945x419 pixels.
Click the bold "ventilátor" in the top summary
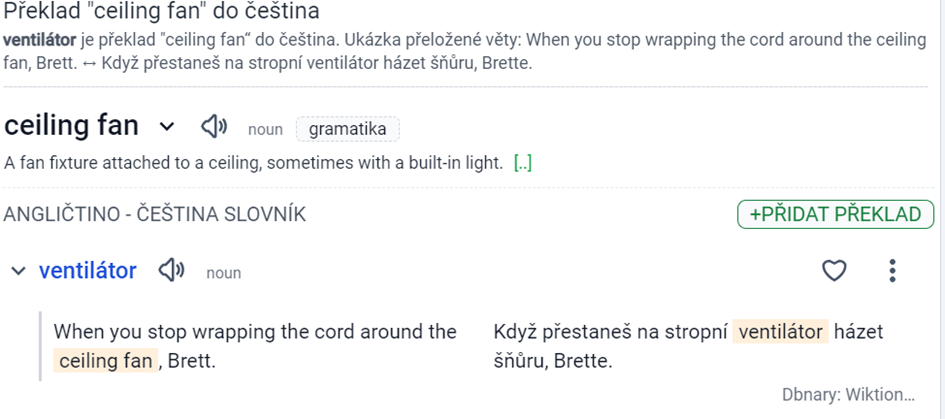[40, 41]
